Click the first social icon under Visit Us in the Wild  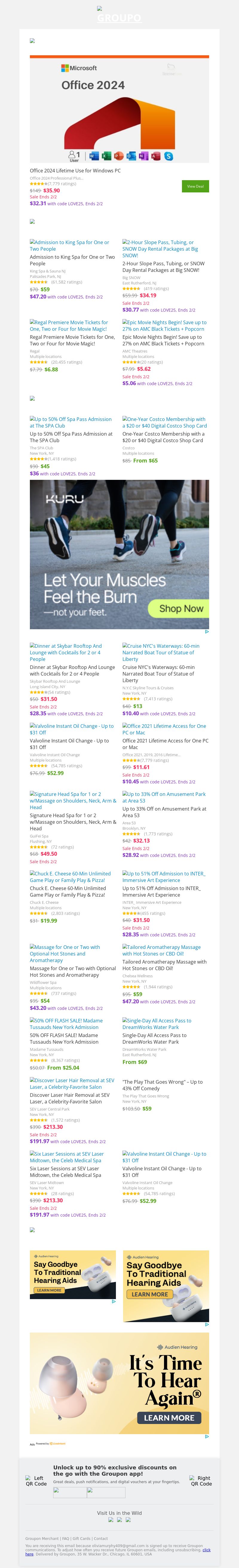[111, 1519]
